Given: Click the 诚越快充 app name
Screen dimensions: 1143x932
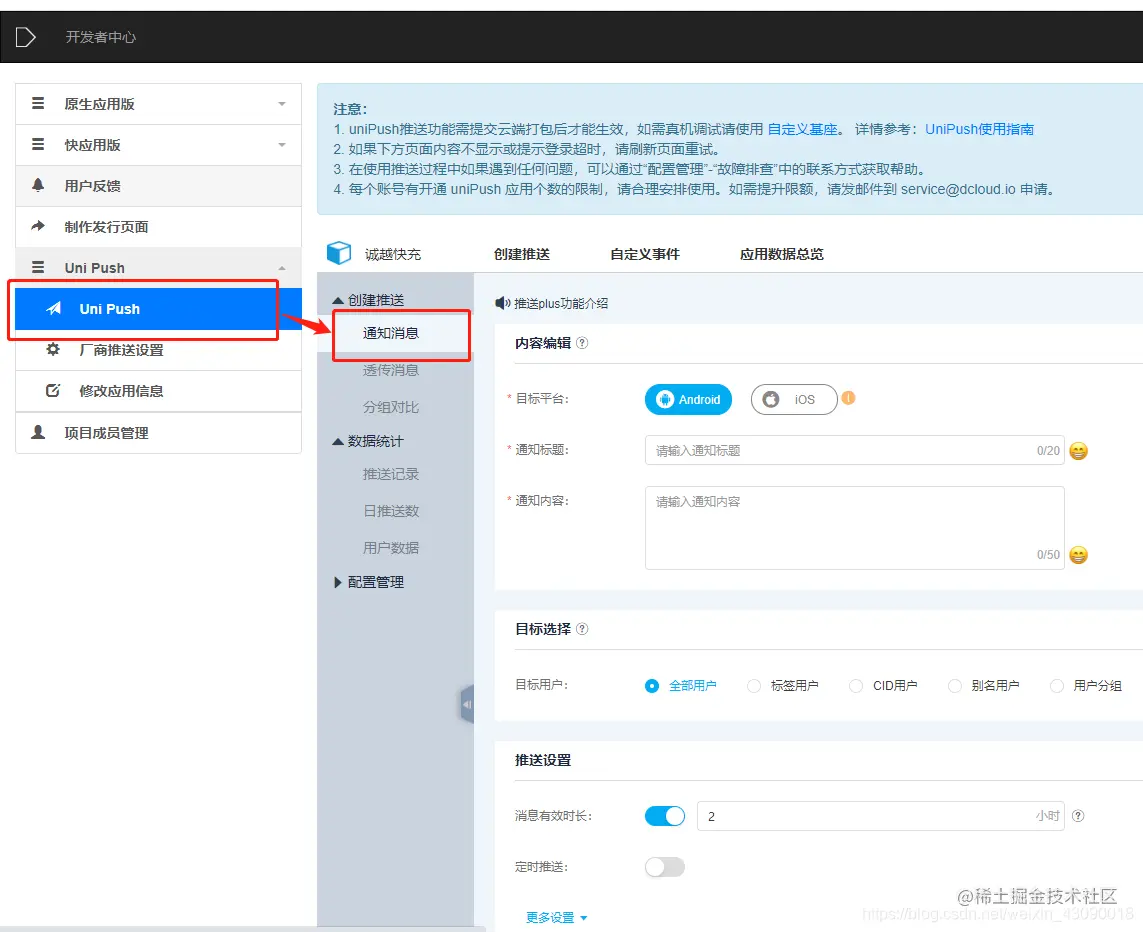Looking at the screenshot, I should click(x=393, y=254).
